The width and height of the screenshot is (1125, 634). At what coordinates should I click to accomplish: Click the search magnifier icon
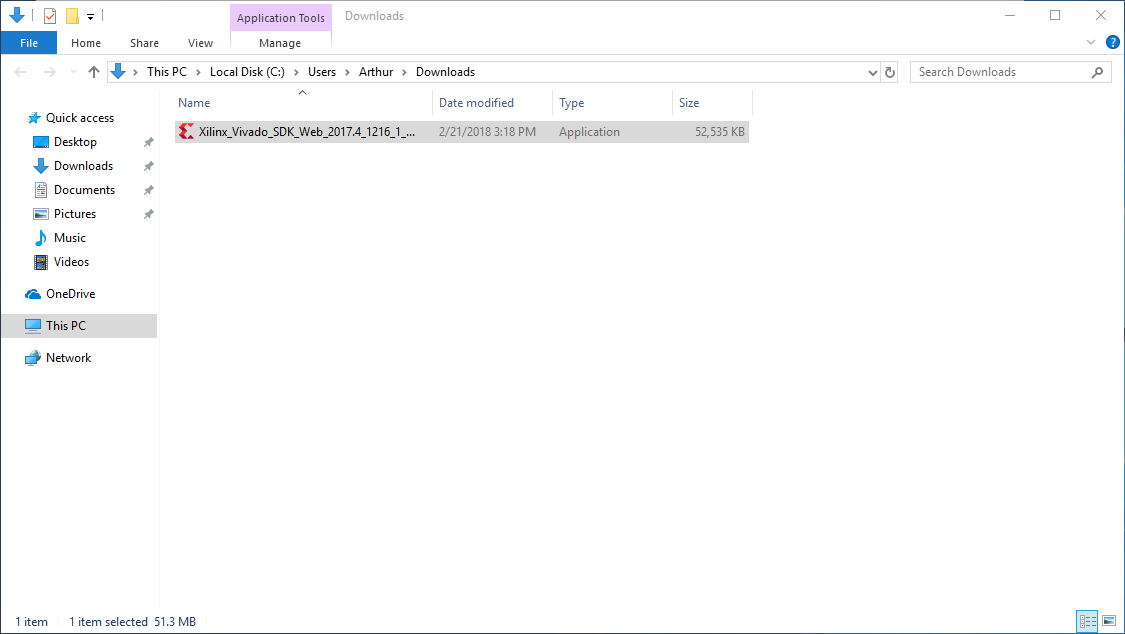click(x=1097, y=72)
